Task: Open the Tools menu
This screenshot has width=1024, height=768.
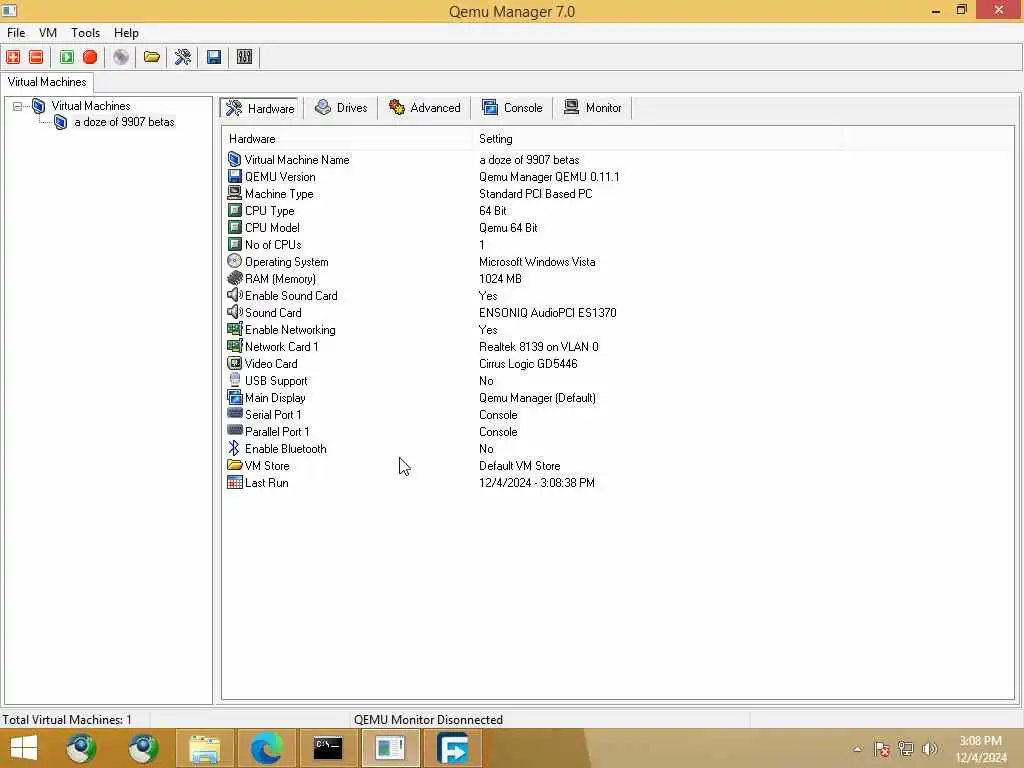Action: click(86, 33)
